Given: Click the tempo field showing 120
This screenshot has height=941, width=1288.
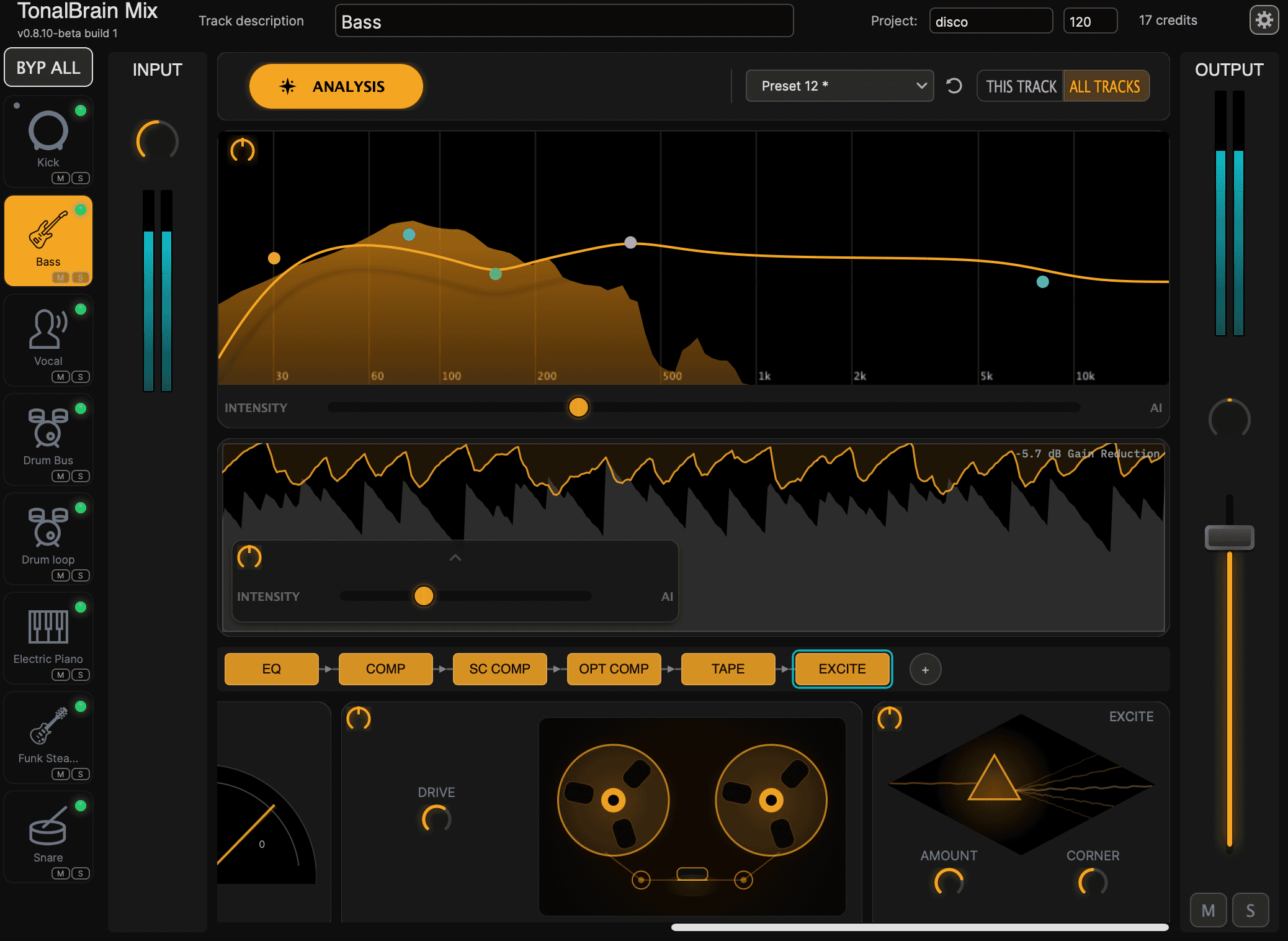Looking at the screenshot, I should [x=1090, y=21].
